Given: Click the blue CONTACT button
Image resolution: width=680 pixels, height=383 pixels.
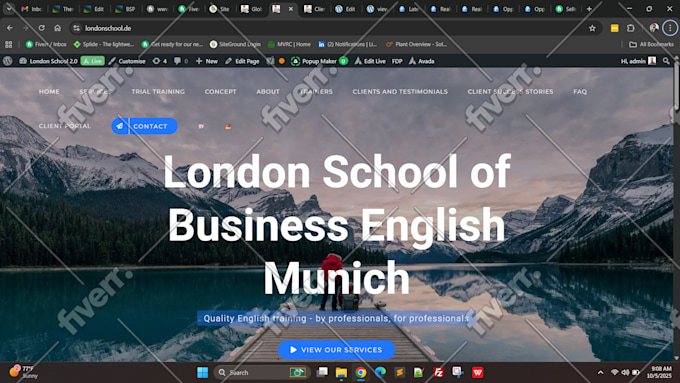Looking at the screenshot, I should click(144, 126).
